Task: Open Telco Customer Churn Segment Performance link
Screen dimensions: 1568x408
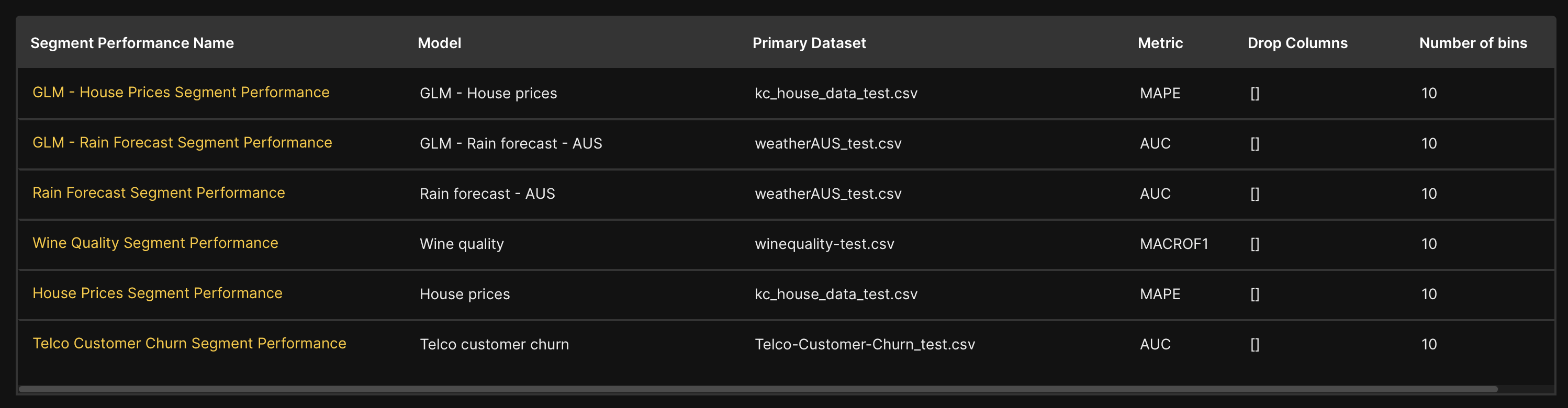Action: click(189, 344)
